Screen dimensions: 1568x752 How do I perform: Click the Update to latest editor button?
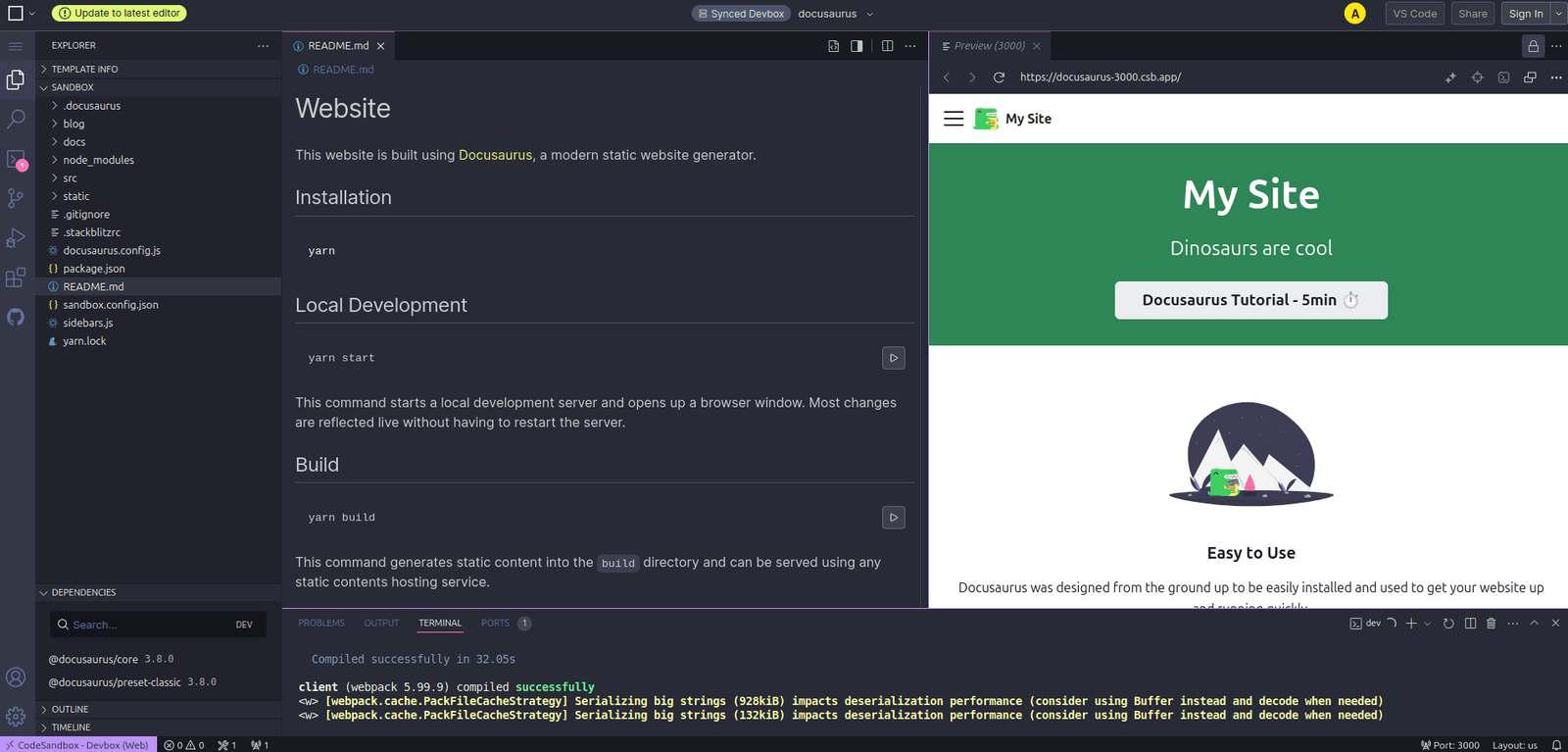[119, 14]
